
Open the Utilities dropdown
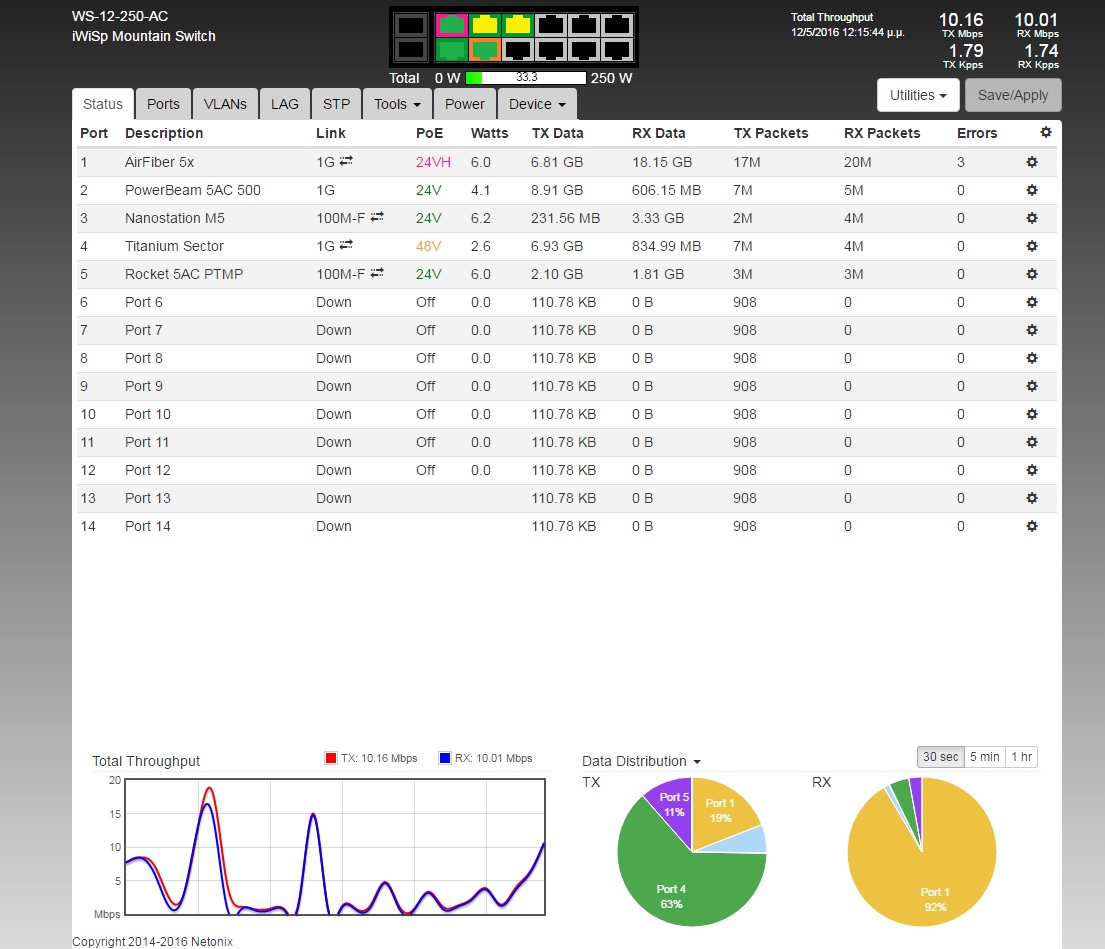coord(917,95)
